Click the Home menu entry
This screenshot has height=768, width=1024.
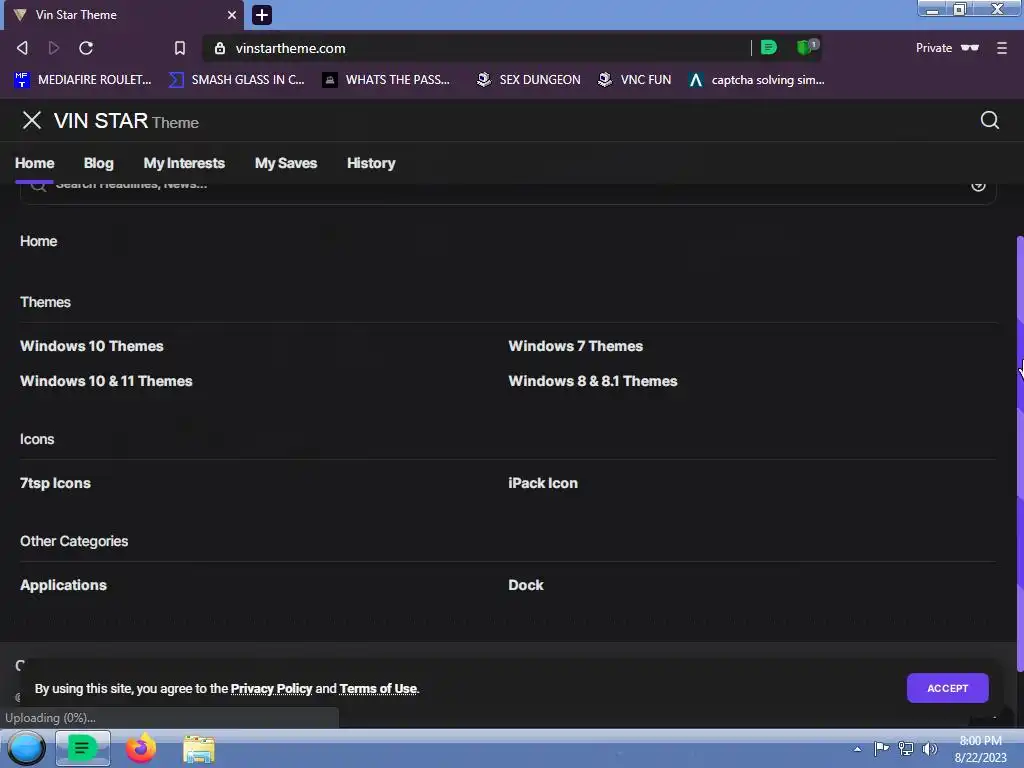click(39, 241)
